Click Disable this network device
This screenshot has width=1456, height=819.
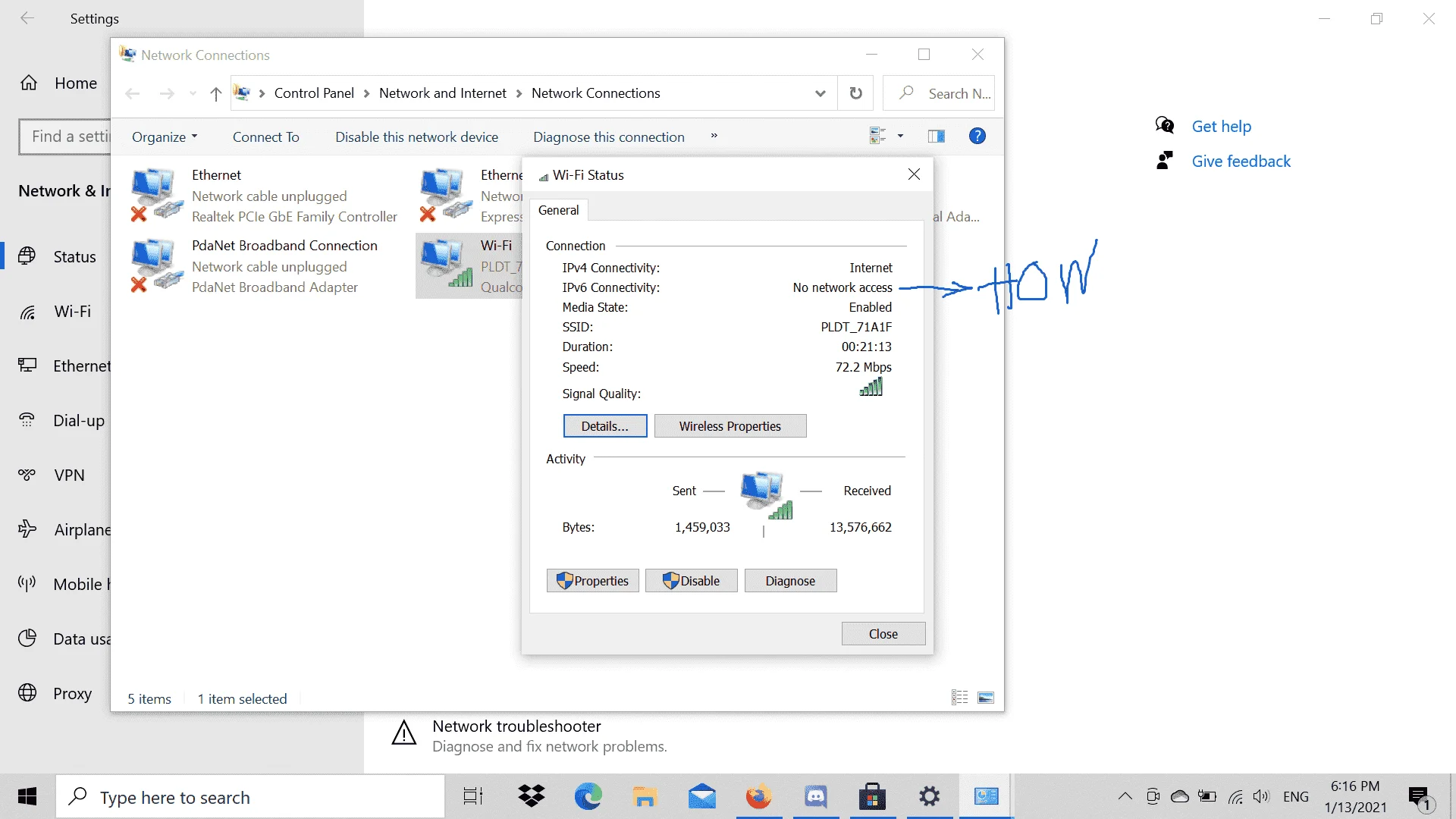417,136
